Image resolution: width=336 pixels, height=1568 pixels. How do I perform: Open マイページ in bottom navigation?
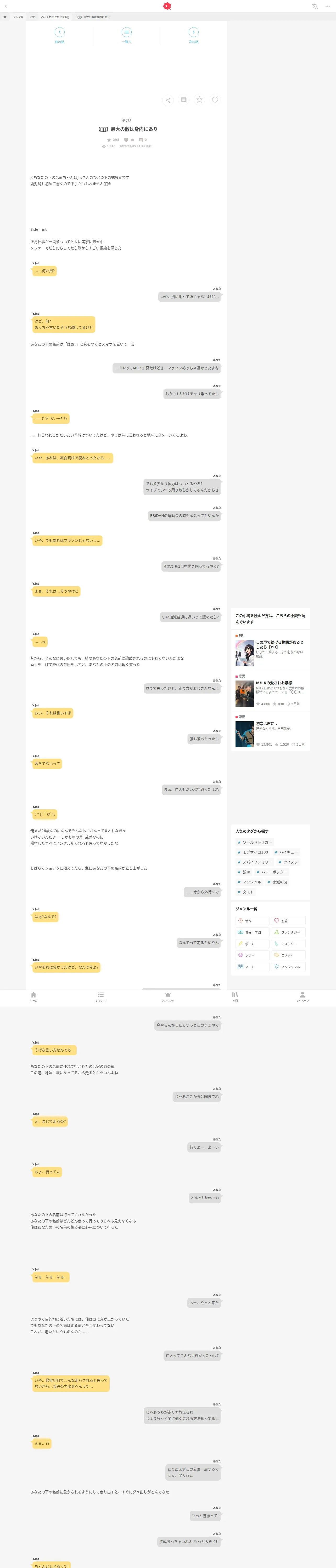click(303, 996)
